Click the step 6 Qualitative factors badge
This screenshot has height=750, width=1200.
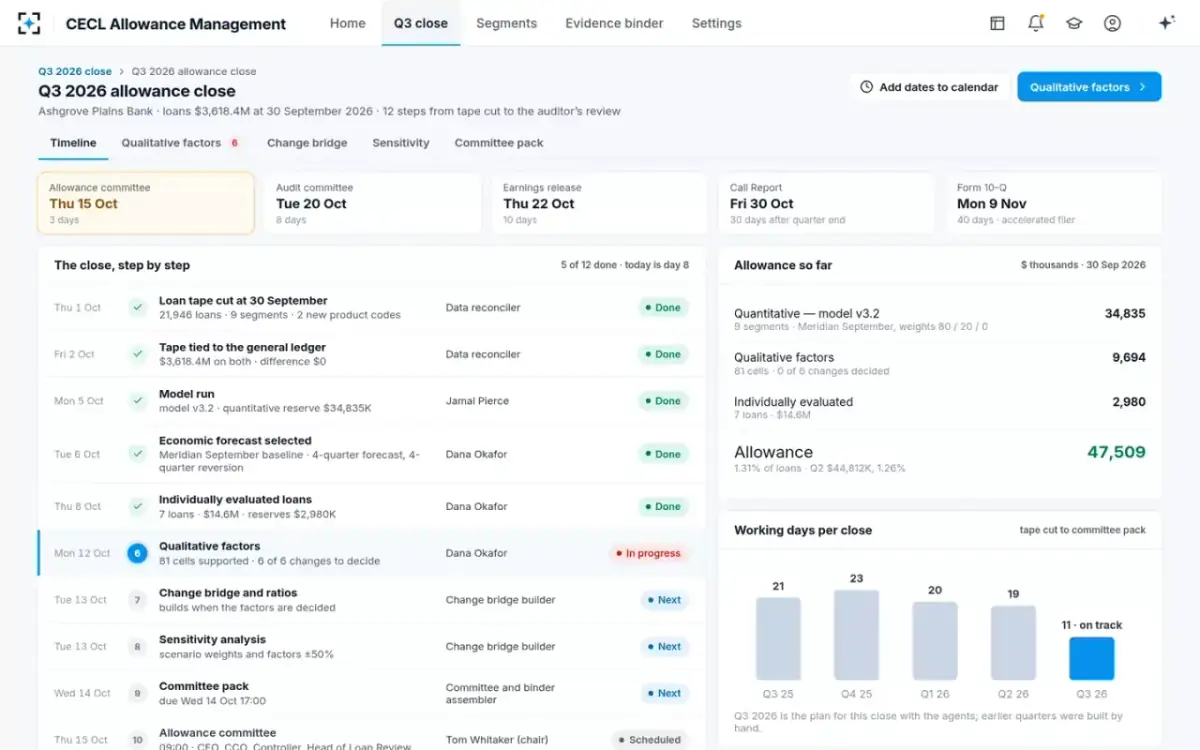click(138, 553)
